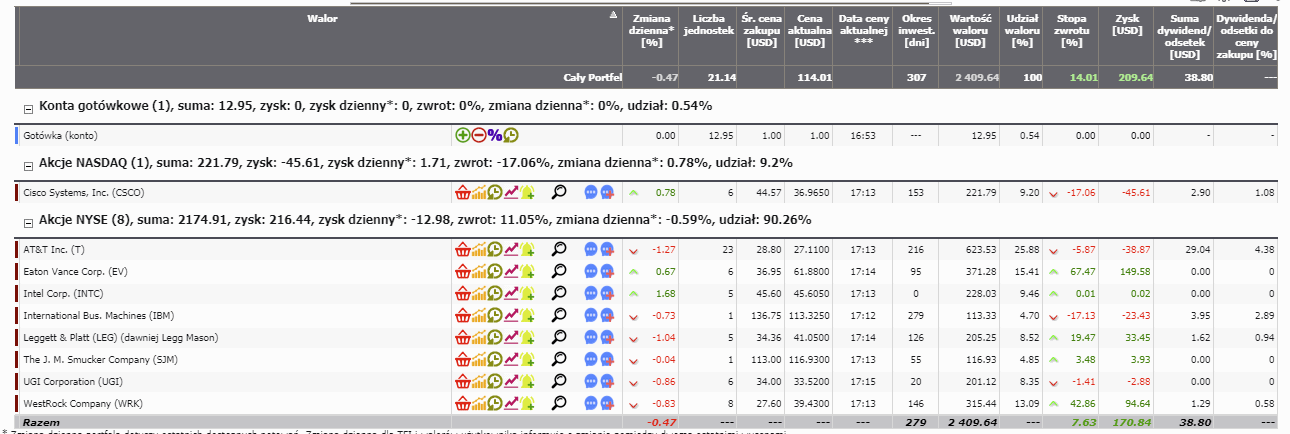Select AT&T Inc. (T) name
This screenshot has width=1290, height=434.
[55, 249]
